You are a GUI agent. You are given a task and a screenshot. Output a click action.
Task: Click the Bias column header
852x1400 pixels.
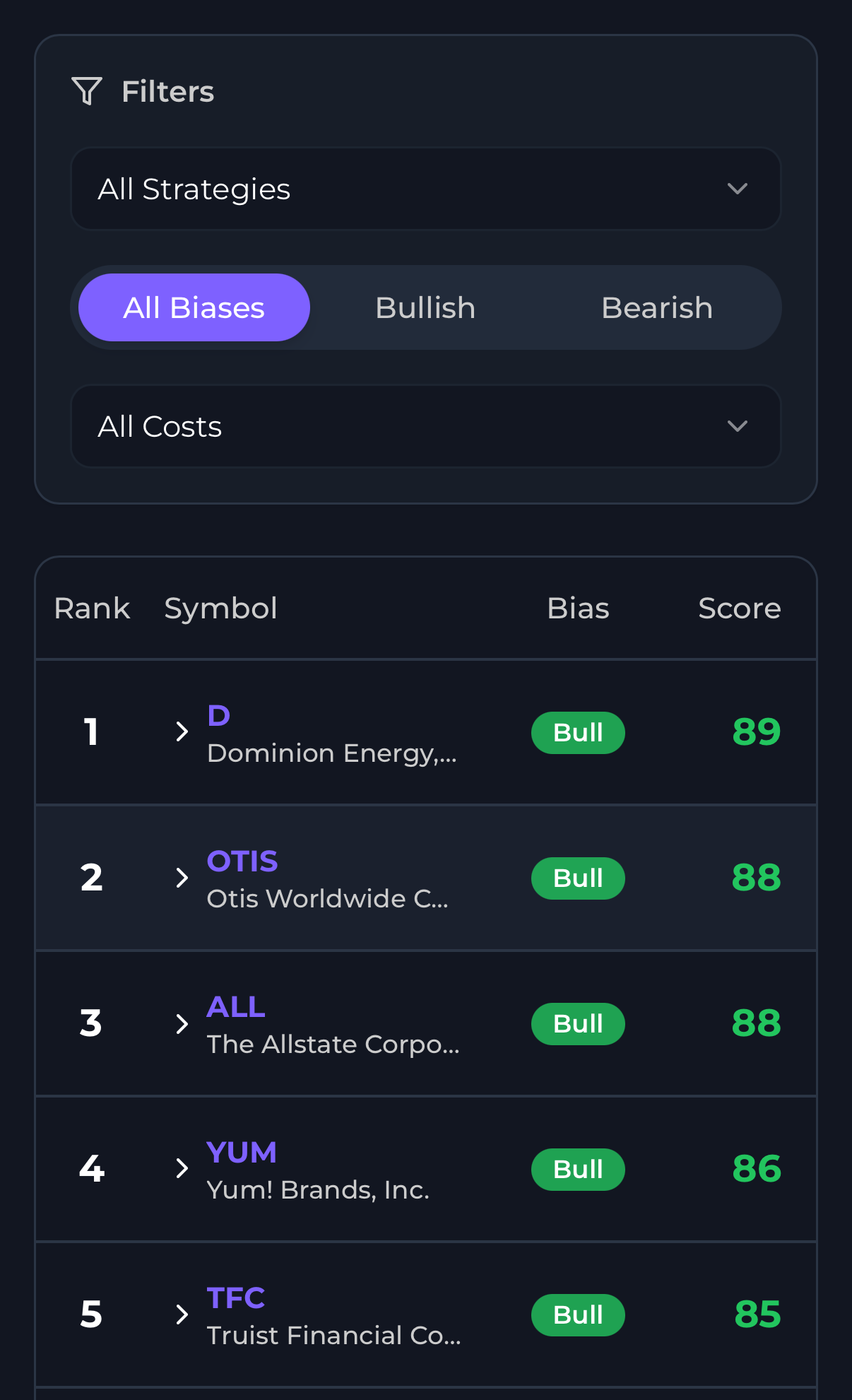(578, 608)
